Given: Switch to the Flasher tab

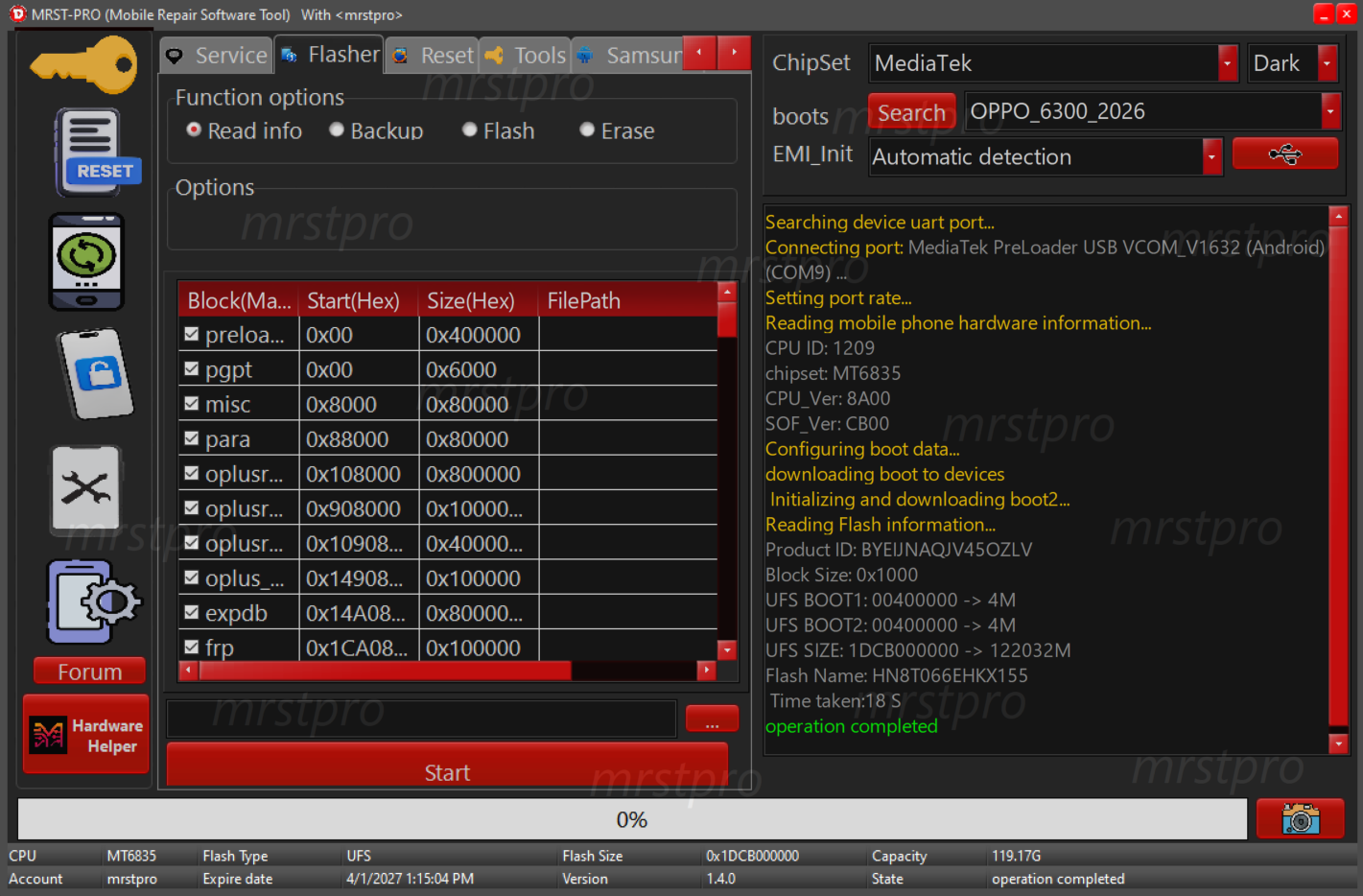Looking at the screenshot, I should click(x=330, y=55).
